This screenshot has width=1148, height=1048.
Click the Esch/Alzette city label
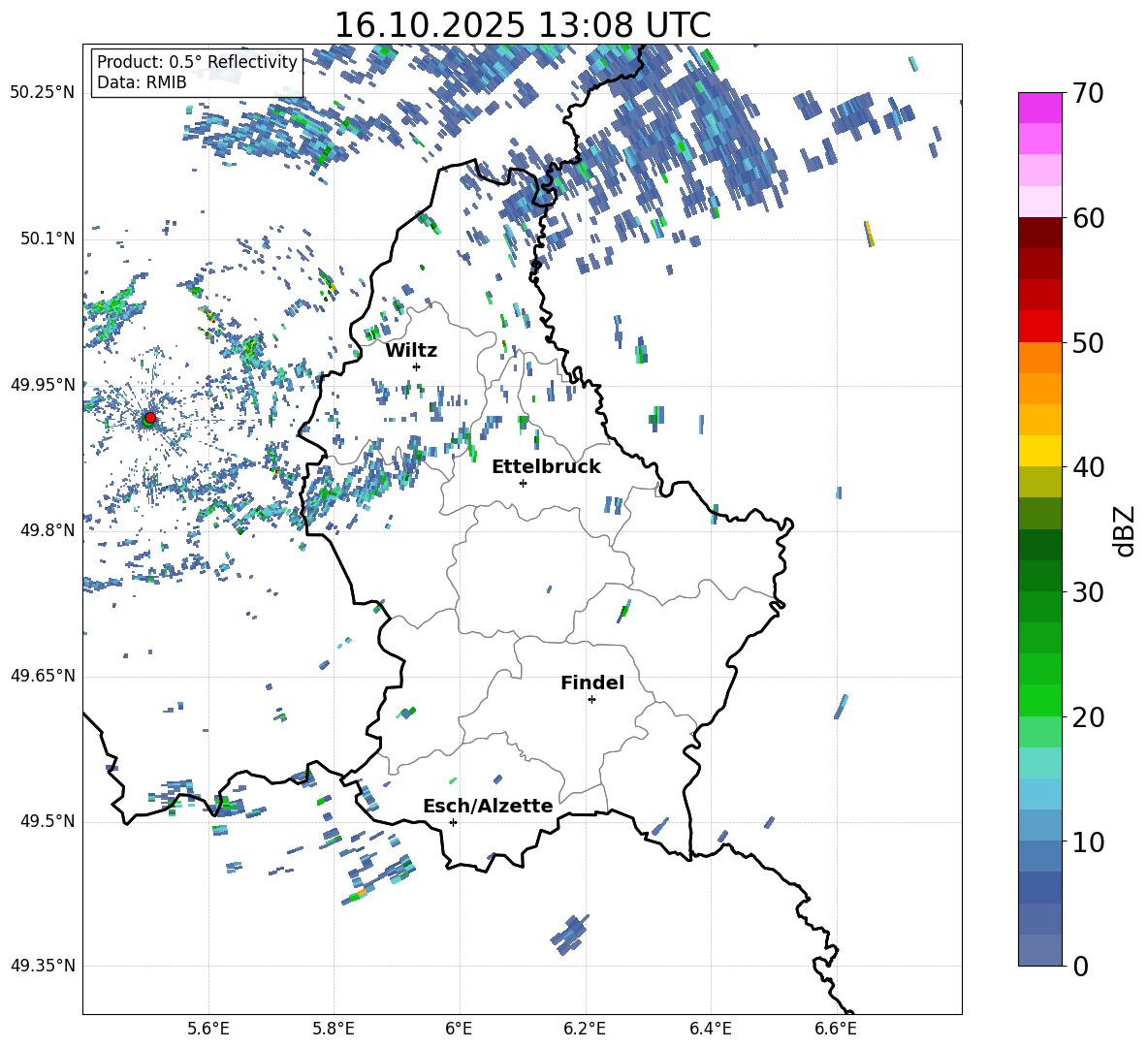(488, 806)
